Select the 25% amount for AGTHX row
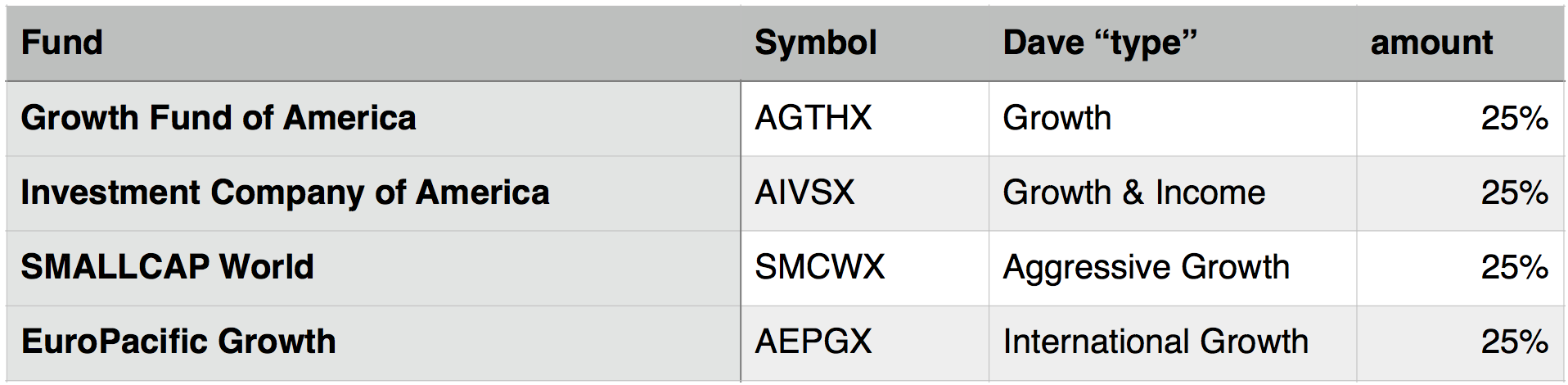Image resolution: width=1568 pixels, height=385 pixels. [x=1460, y=119]
